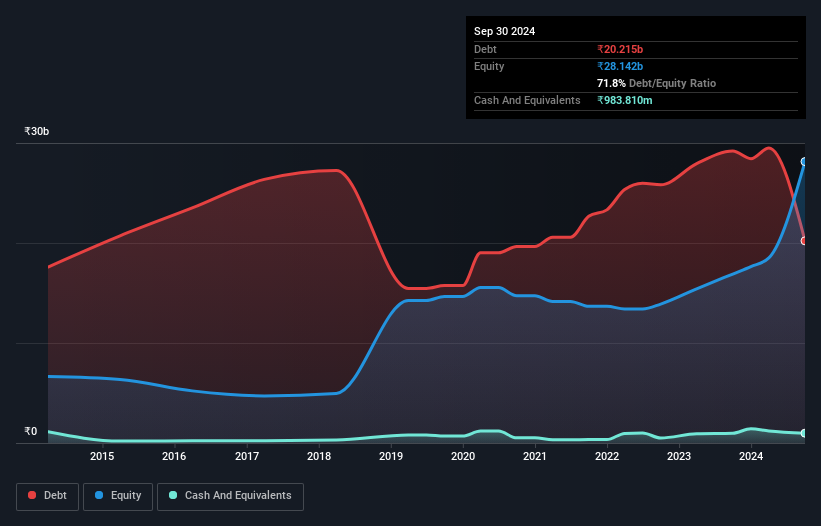Screen dimensions: 821x526
Task: Click the 2018 x-axis label
Action: [x=319, y=456]
